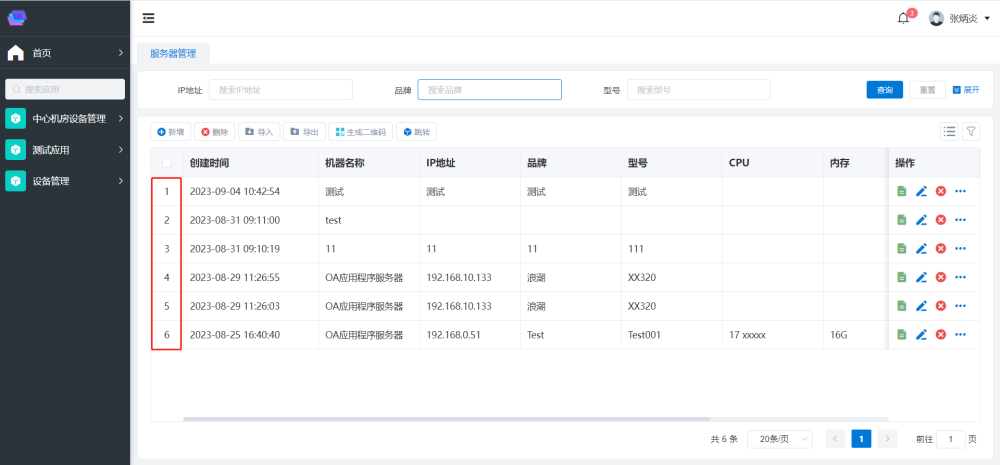Click the filter funnel icon above the table
The height and width of the screenshot is (465, 1000).
(971, 132)
